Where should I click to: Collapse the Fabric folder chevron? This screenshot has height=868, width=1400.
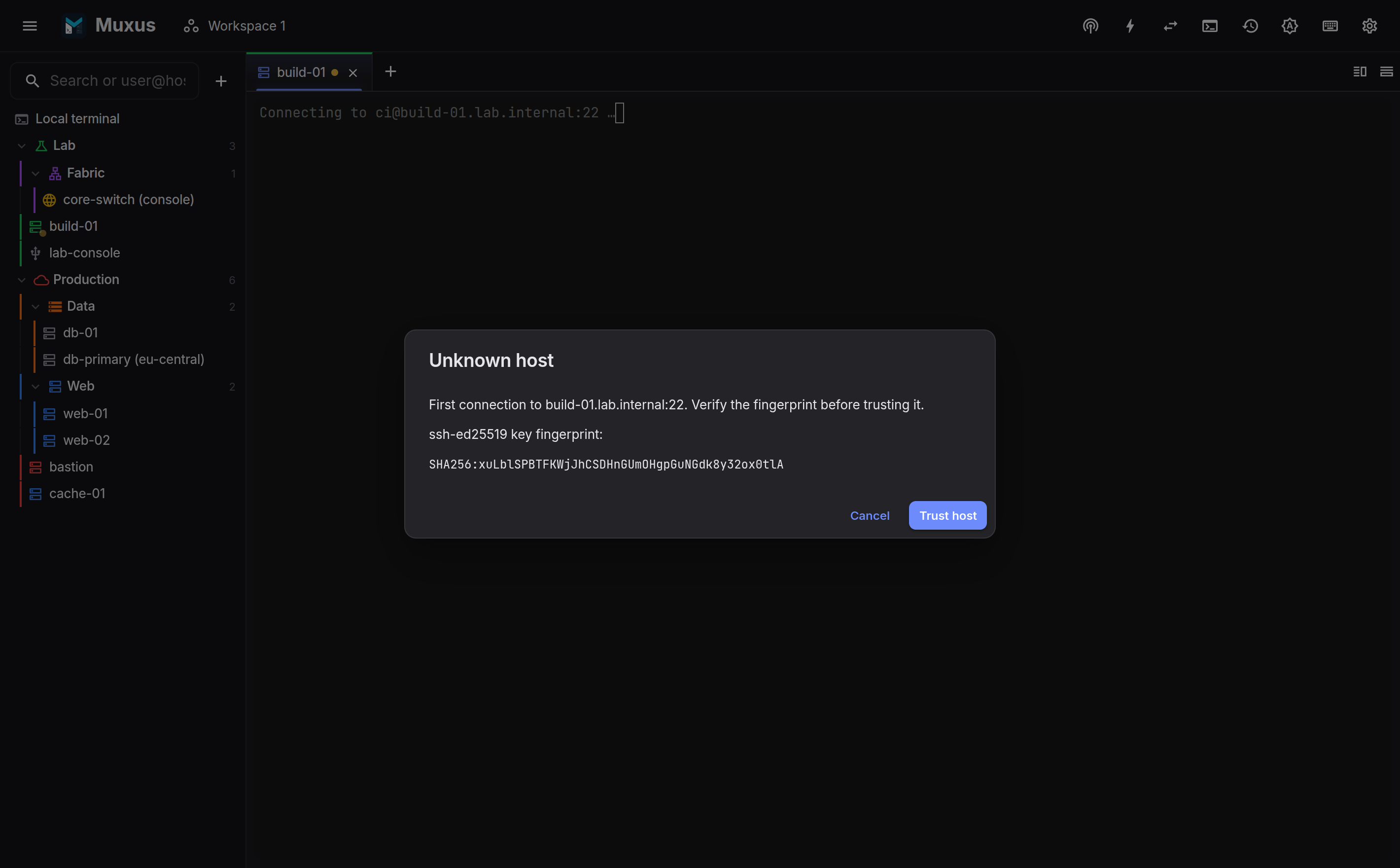[x=35, y=174]
